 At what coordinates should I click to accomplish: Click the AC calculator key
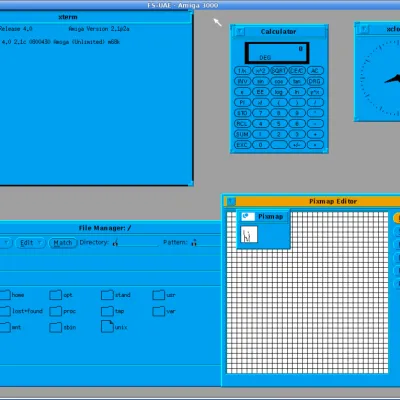pos(315,71)
